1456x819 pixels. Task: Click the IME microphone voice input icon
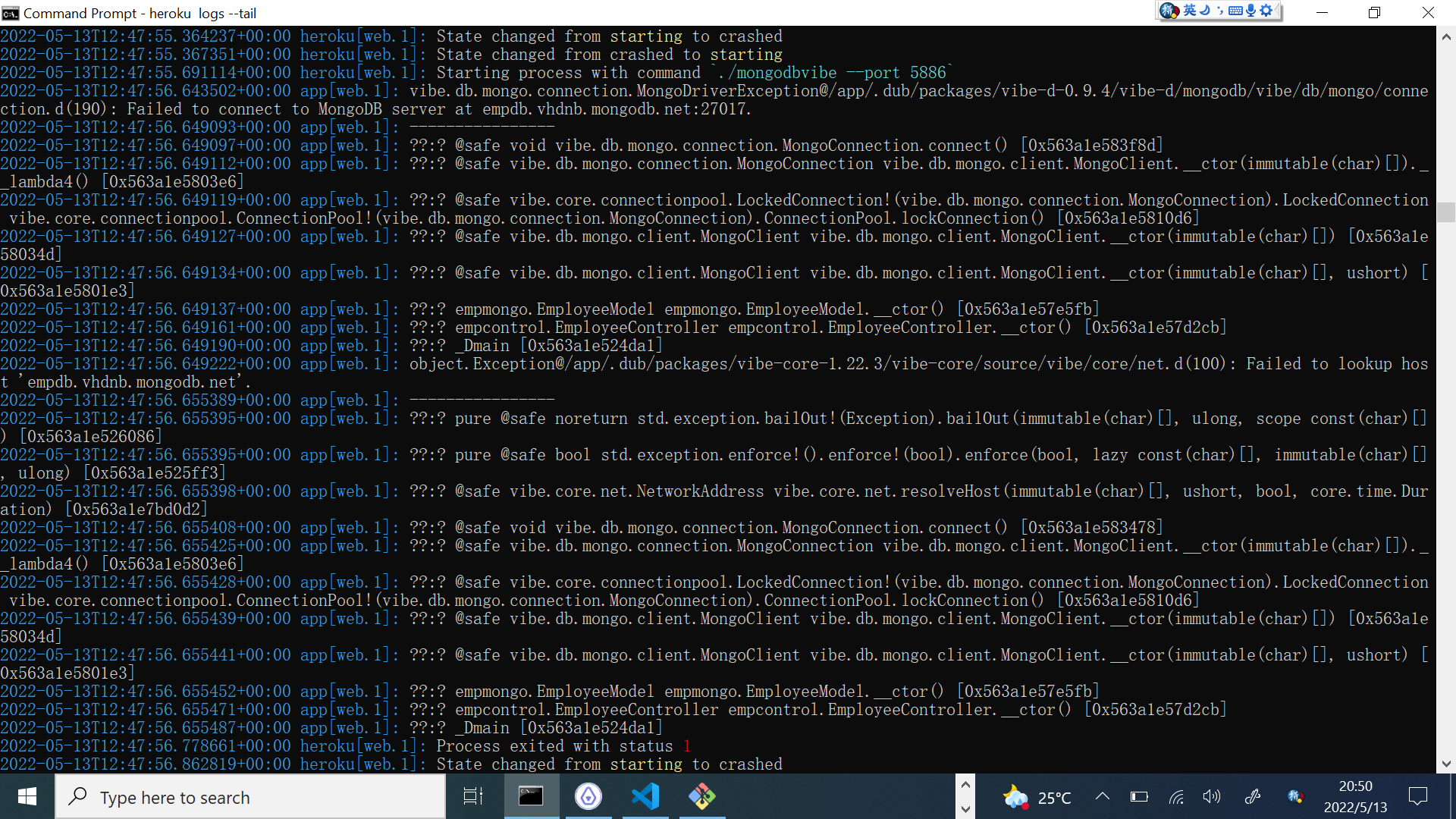[1250, 11]
